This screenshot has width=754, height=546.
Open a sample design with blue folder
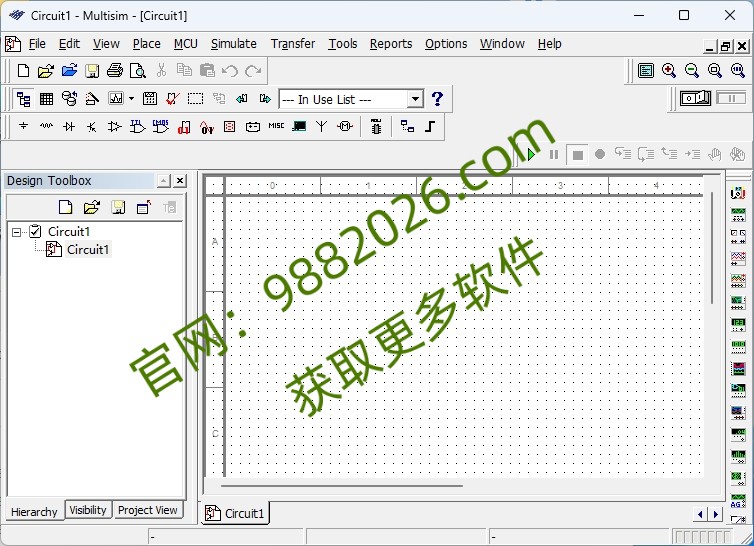(x=69, y=71)
